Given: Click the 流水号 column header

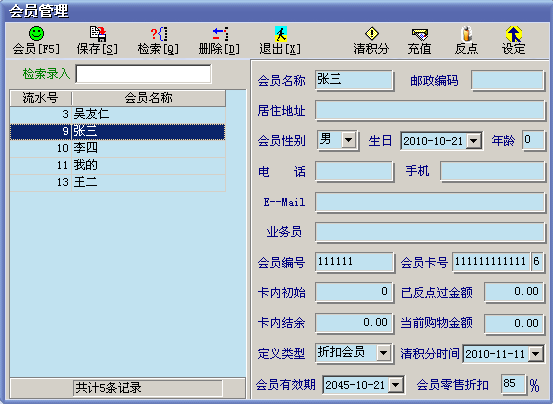Looking at the screenshot, I should tap(41, 98).
